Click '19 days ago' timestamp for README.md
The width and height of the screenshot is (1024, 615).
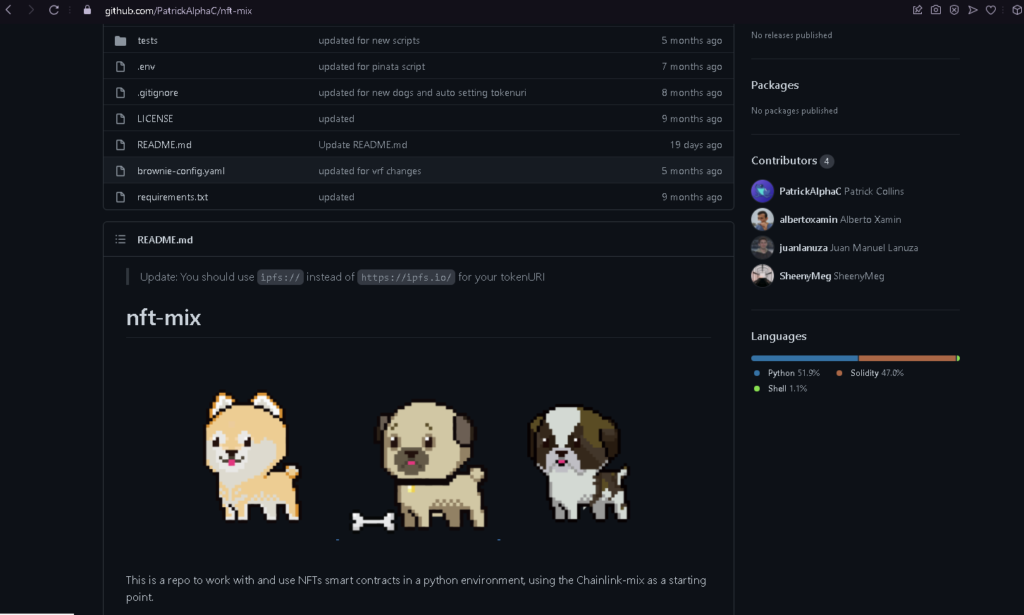click(x=696, y=145)
